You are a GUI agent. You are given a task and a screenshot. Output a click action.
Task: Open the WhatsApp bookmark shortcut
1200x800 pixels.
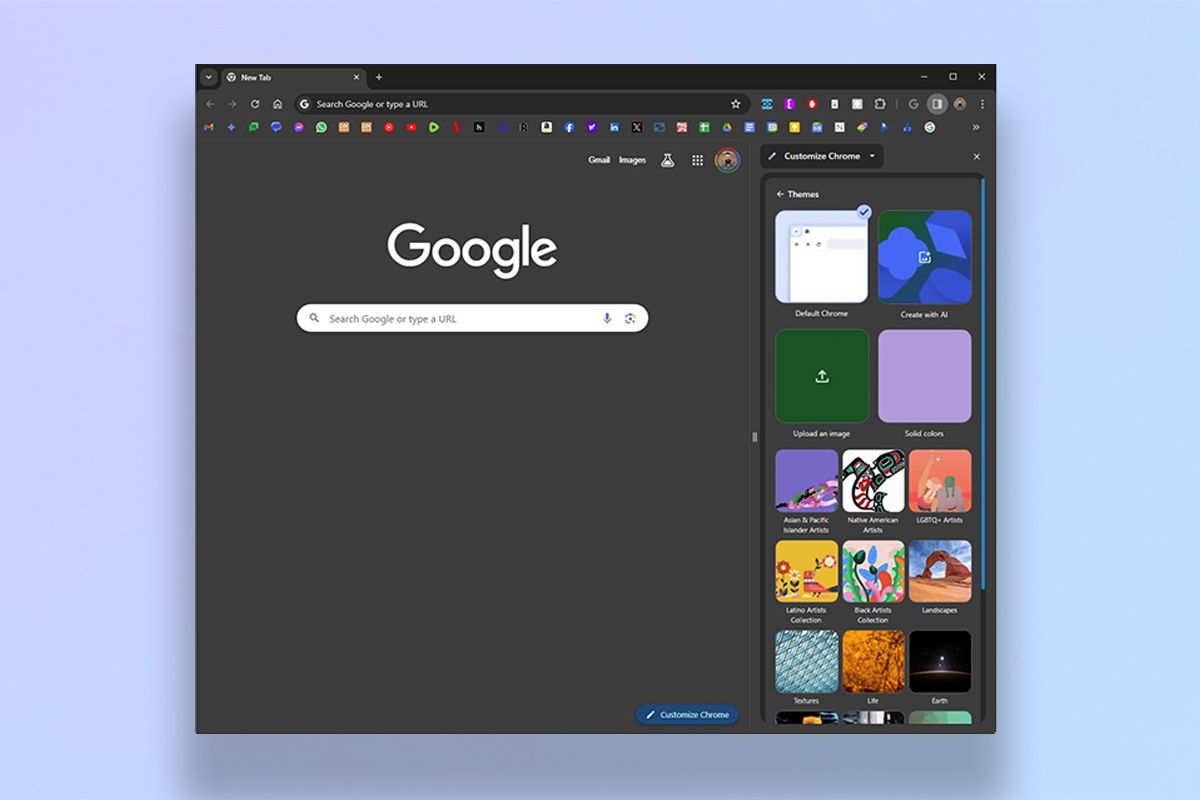(320, 127)
